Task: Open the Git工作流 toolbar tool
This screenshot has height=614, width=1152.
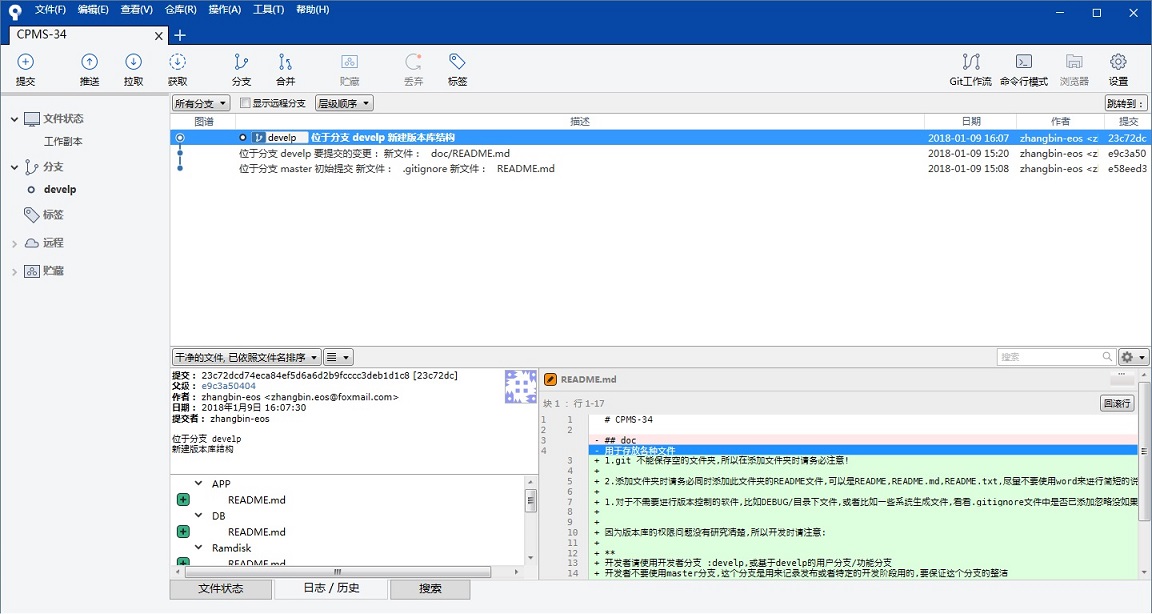Action: click(x=970, y=69)
